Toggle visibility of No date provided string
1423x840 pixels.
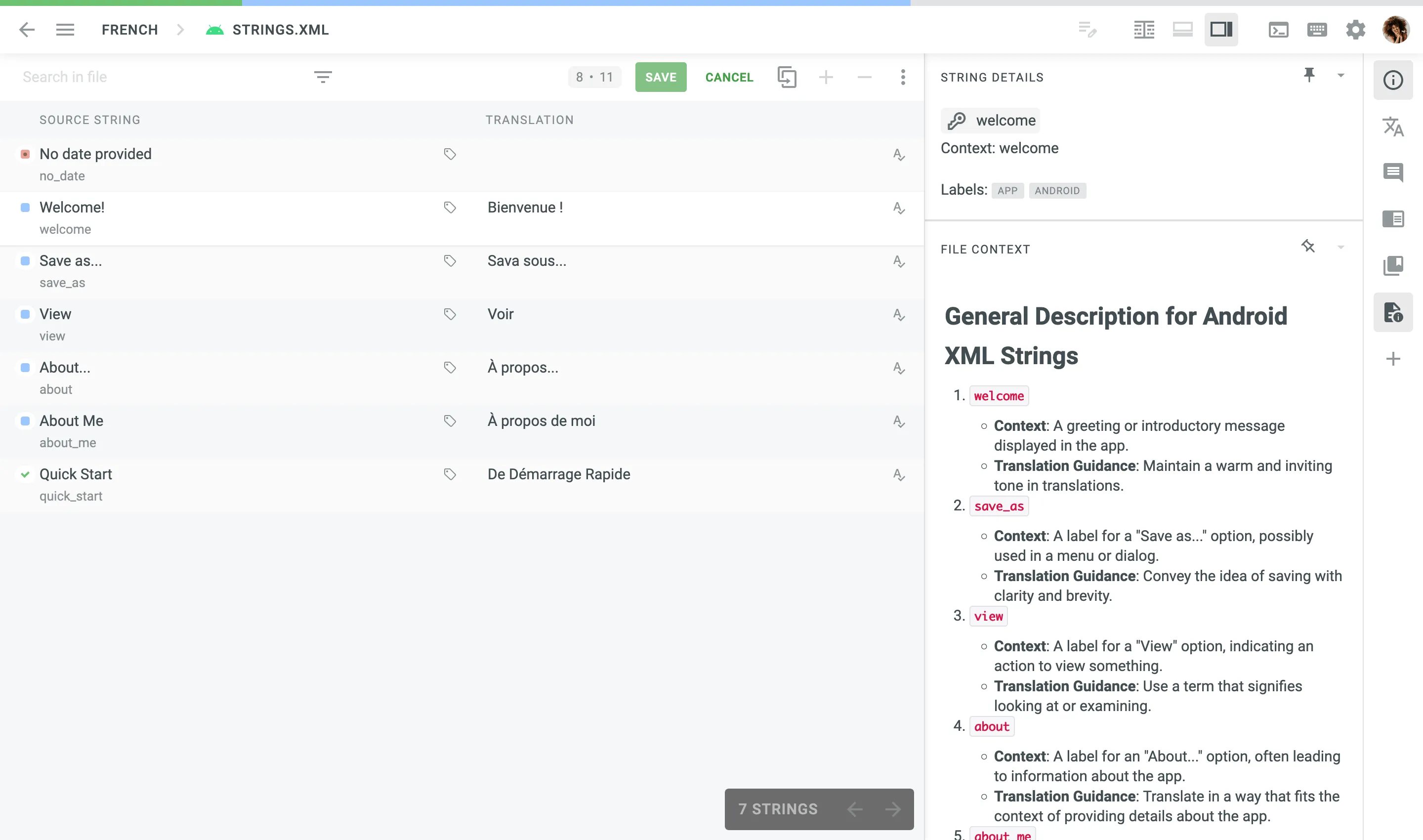(24, 154)
